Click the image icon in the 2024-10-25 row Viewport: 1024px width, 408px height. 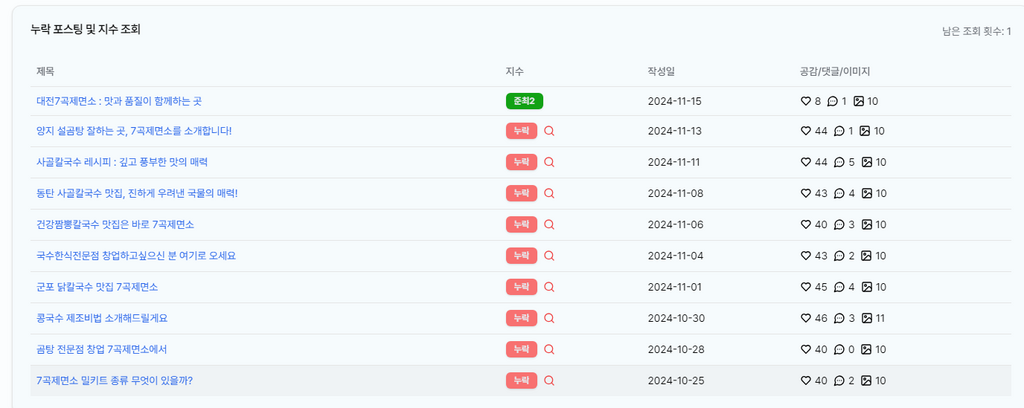pos(867,381)
